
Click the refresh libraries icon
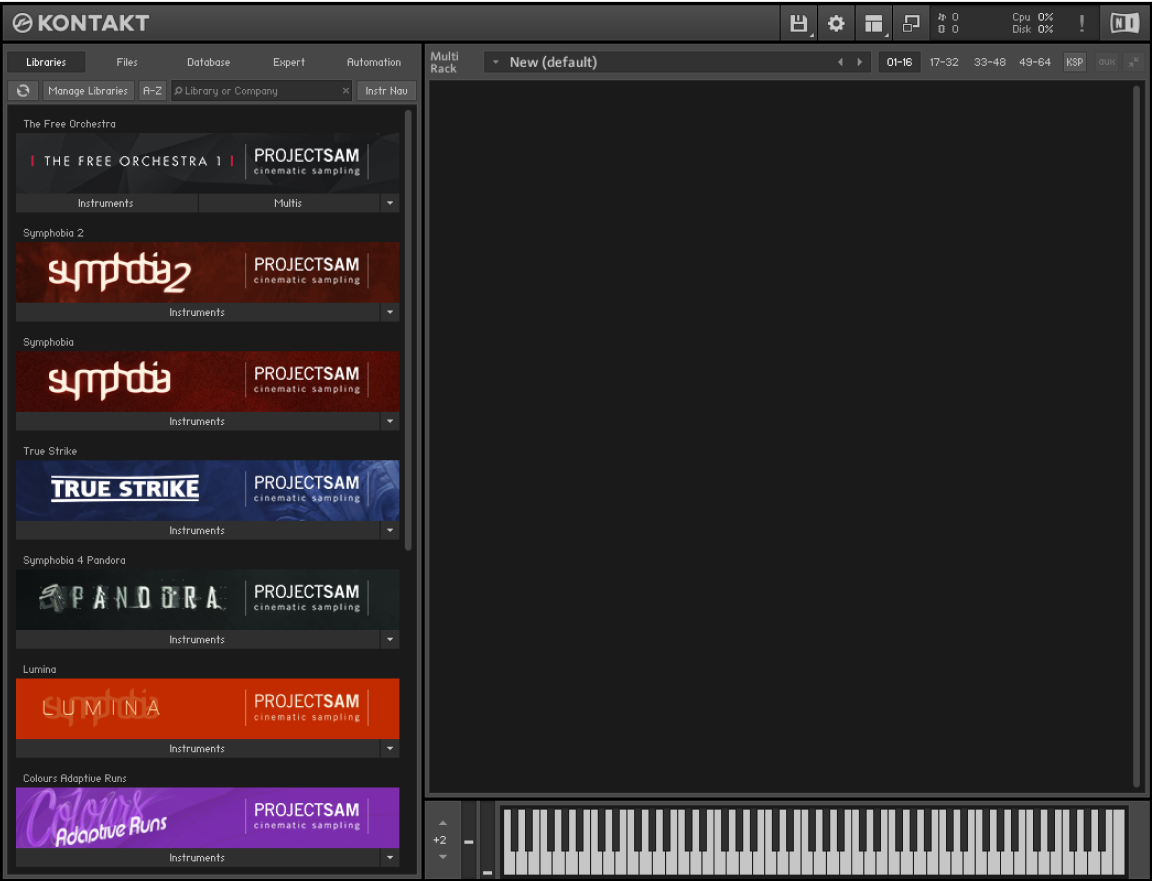pos(23,91)
